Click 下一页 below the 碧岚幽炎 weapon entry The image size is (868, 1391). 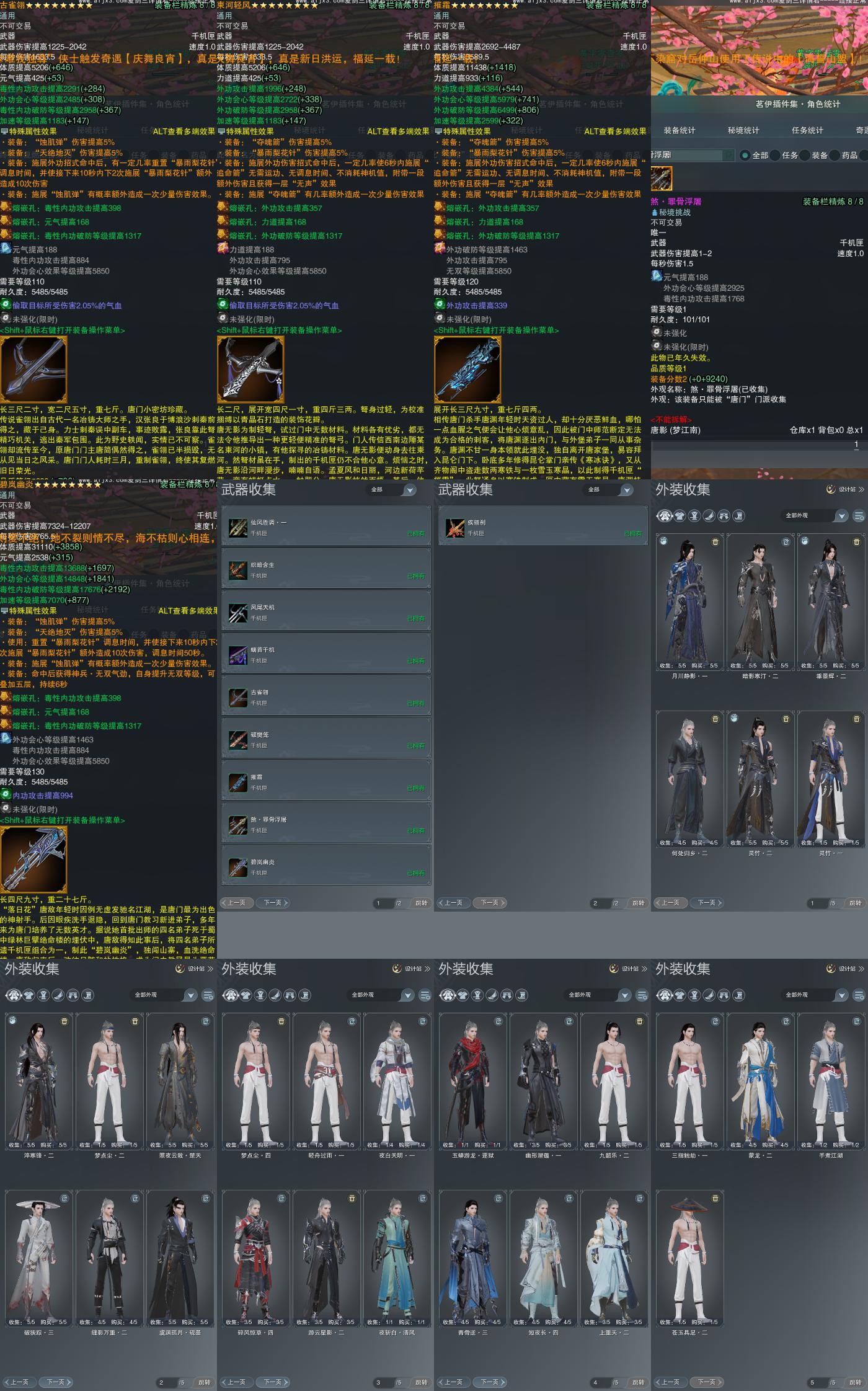coord(275,903)
